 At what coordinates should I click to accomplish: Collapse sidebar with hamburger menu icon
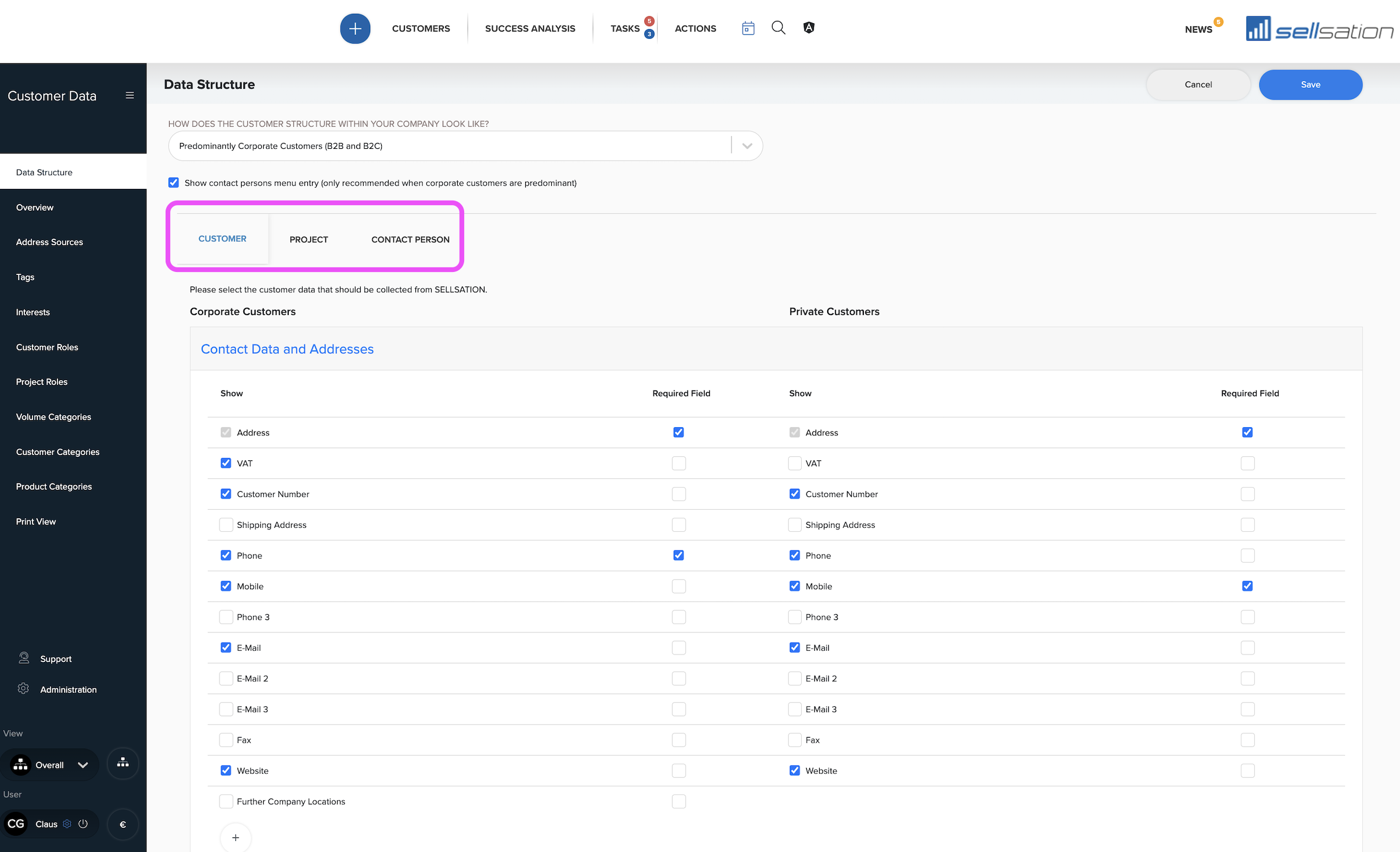tap(130, 95)
